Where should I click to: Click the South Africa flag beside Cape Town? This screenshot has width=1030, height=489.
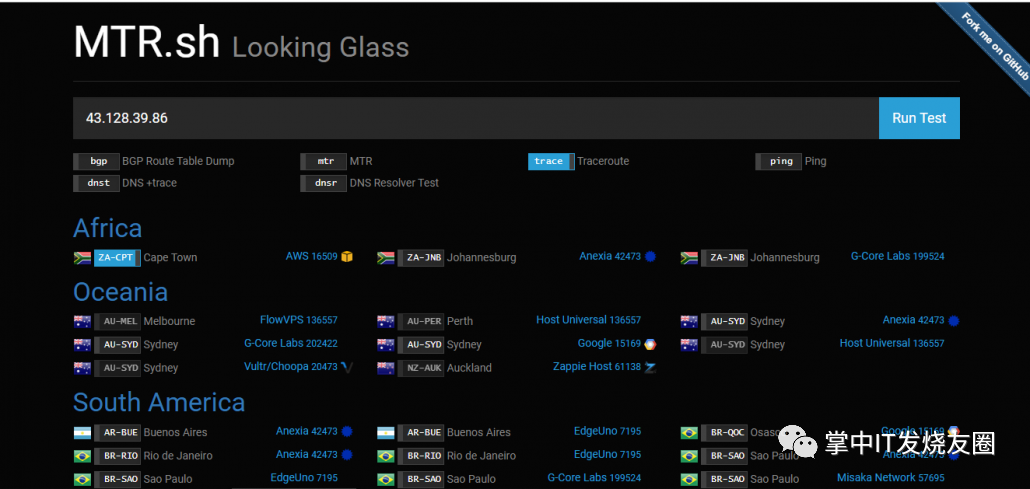tap(82, 257)
